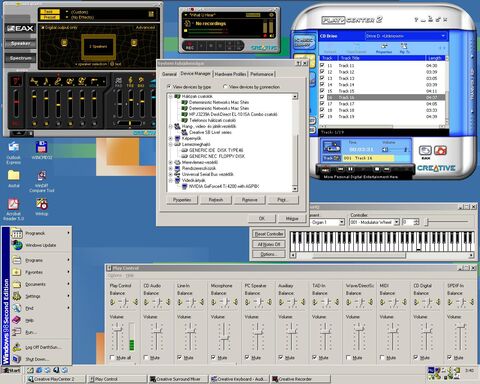480x384 pixels.
Task: Choose Shut Down in the Start menu
Action: coord(40,359)
